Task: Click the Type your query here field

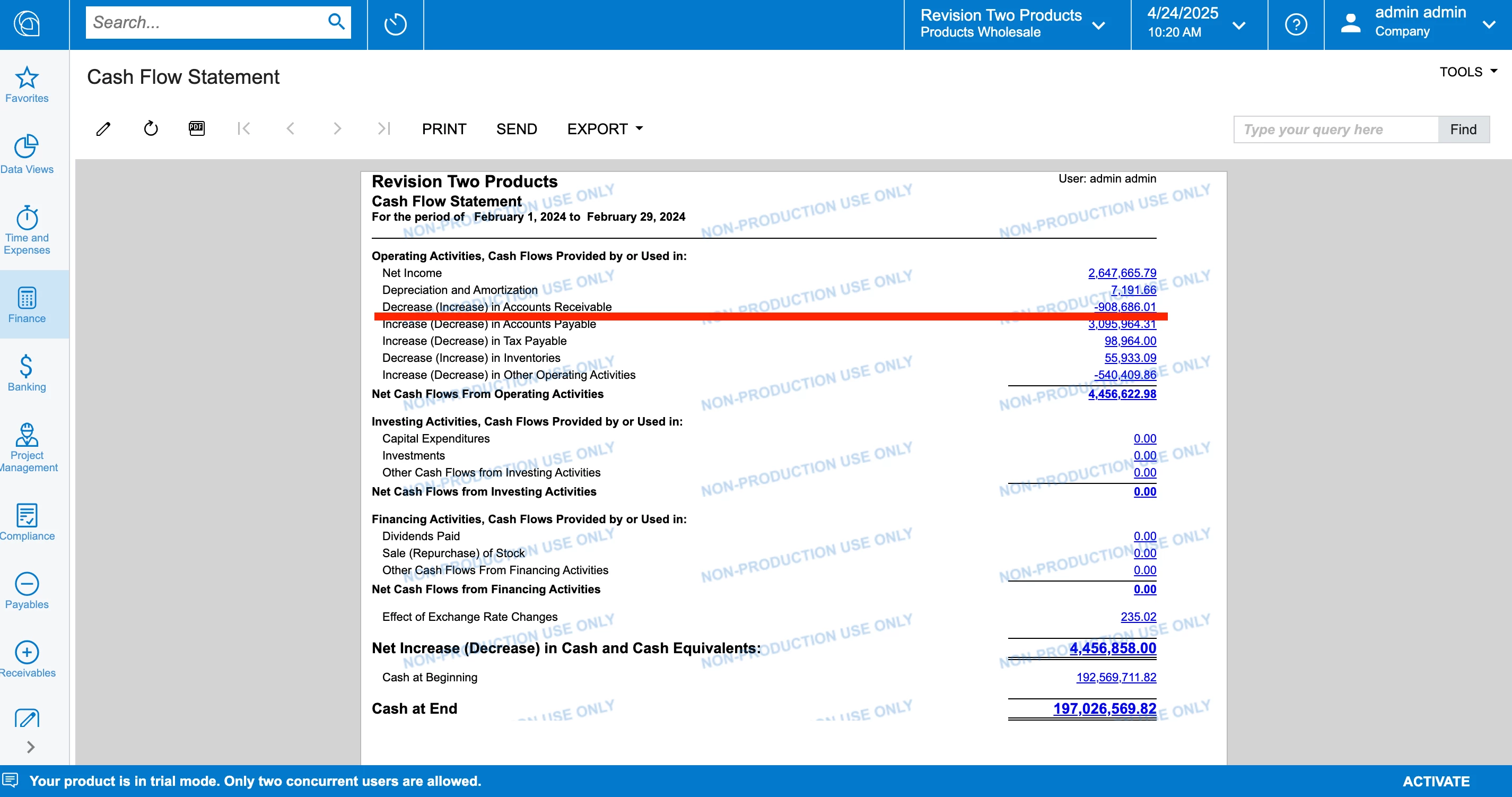Action: [1335, 129]
